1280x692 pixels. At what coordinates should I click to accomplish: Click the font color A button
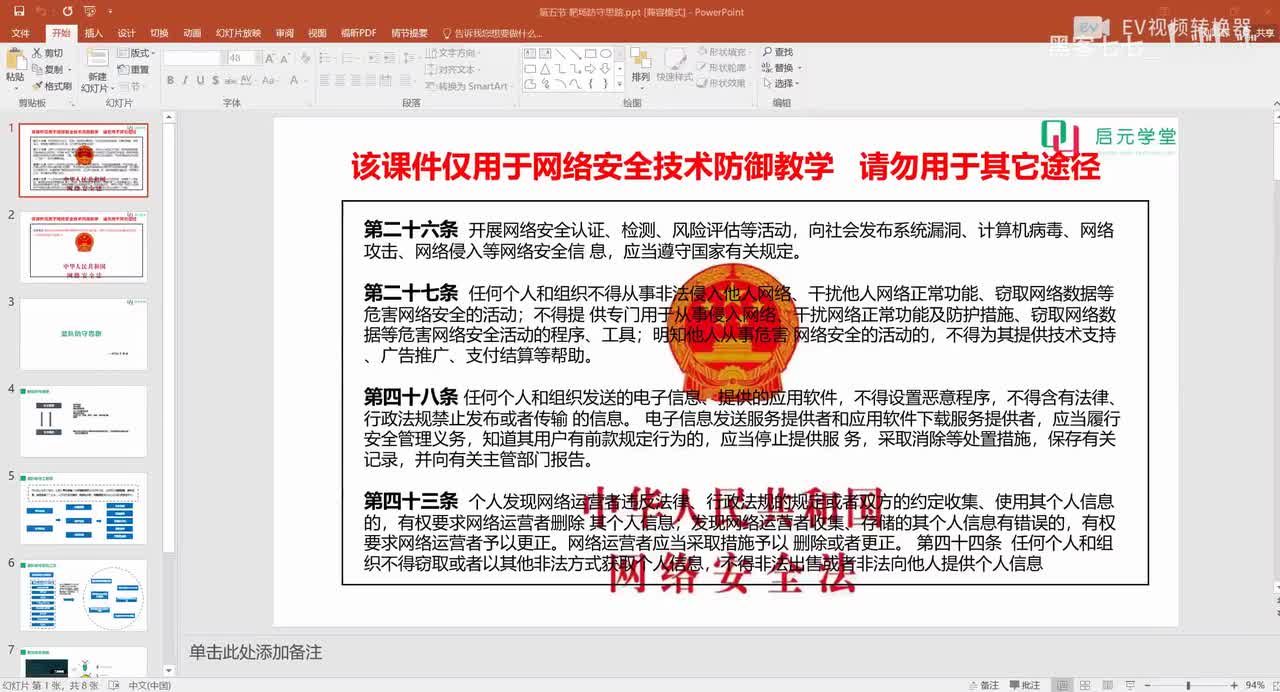(x=294, y=81)
